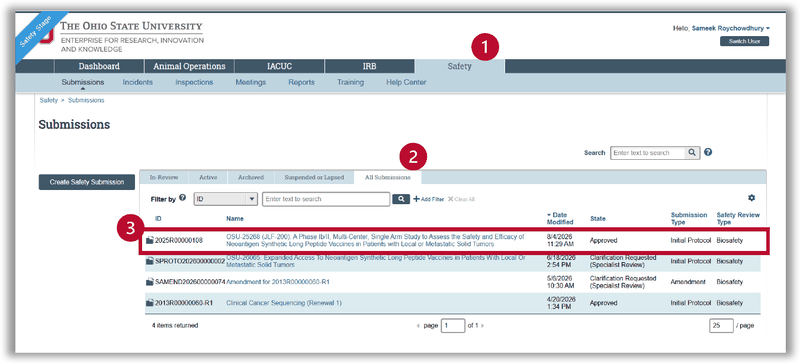800x364 pixels.
Task: Sort by Submission Type column header
Action: [x=689, y=219]
